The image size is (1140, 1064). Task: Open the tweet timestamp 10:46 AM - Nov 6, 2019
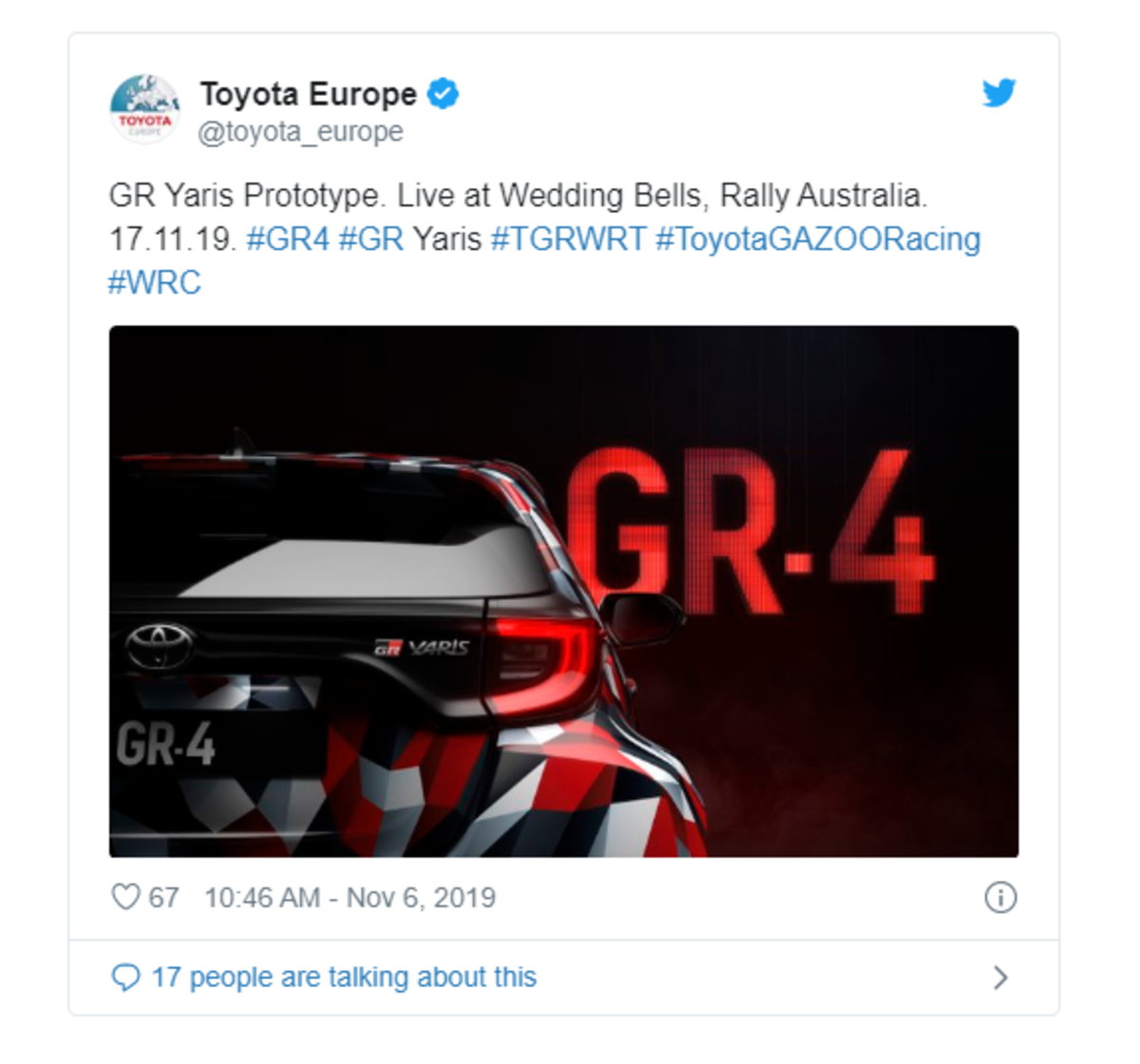click(350, 898)
